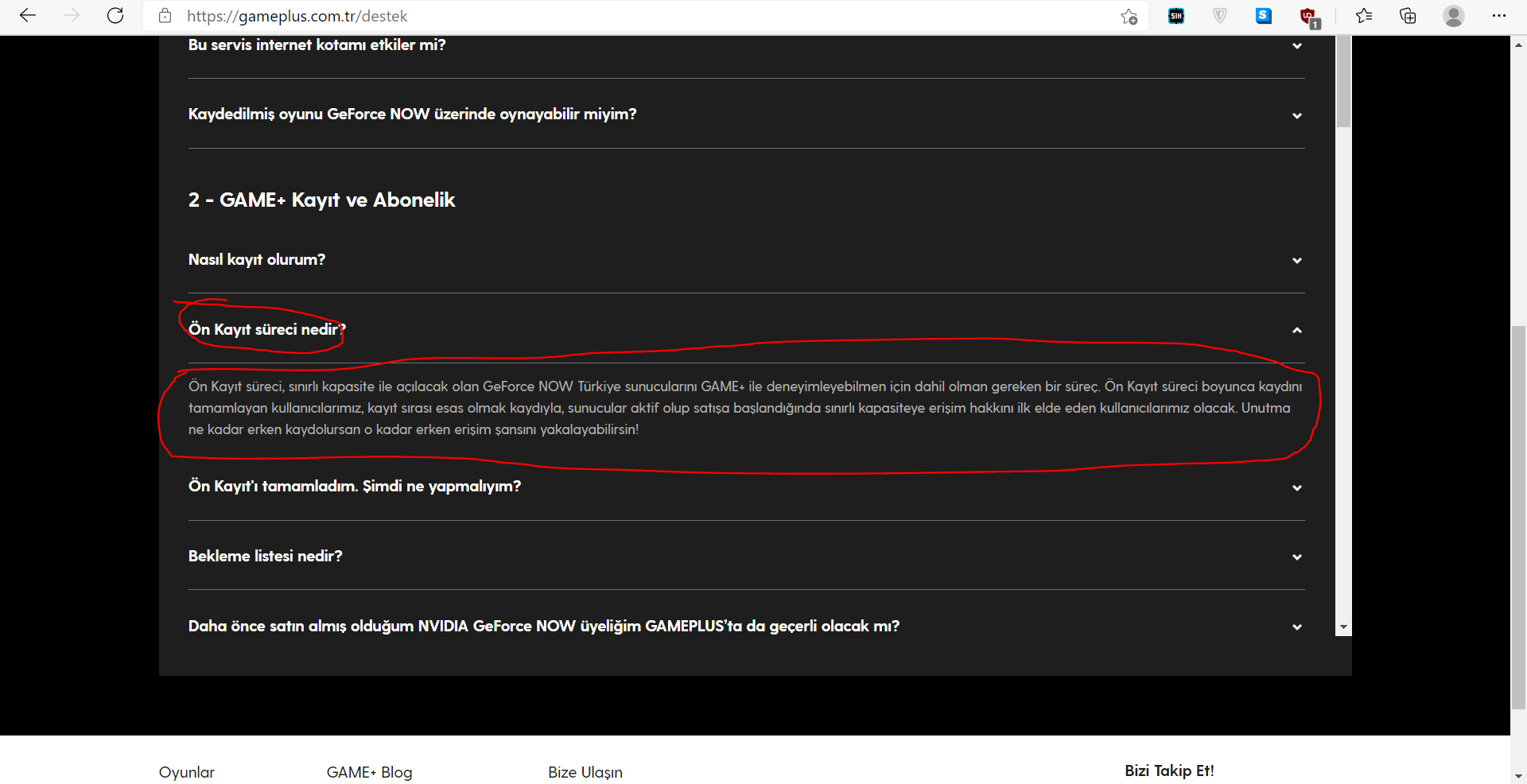Click 'Ön Kayıt'ı tamamladım. Şimdi ne yapmalıyım?'
Screen dimensions: 1527x784
click(355, 487)
